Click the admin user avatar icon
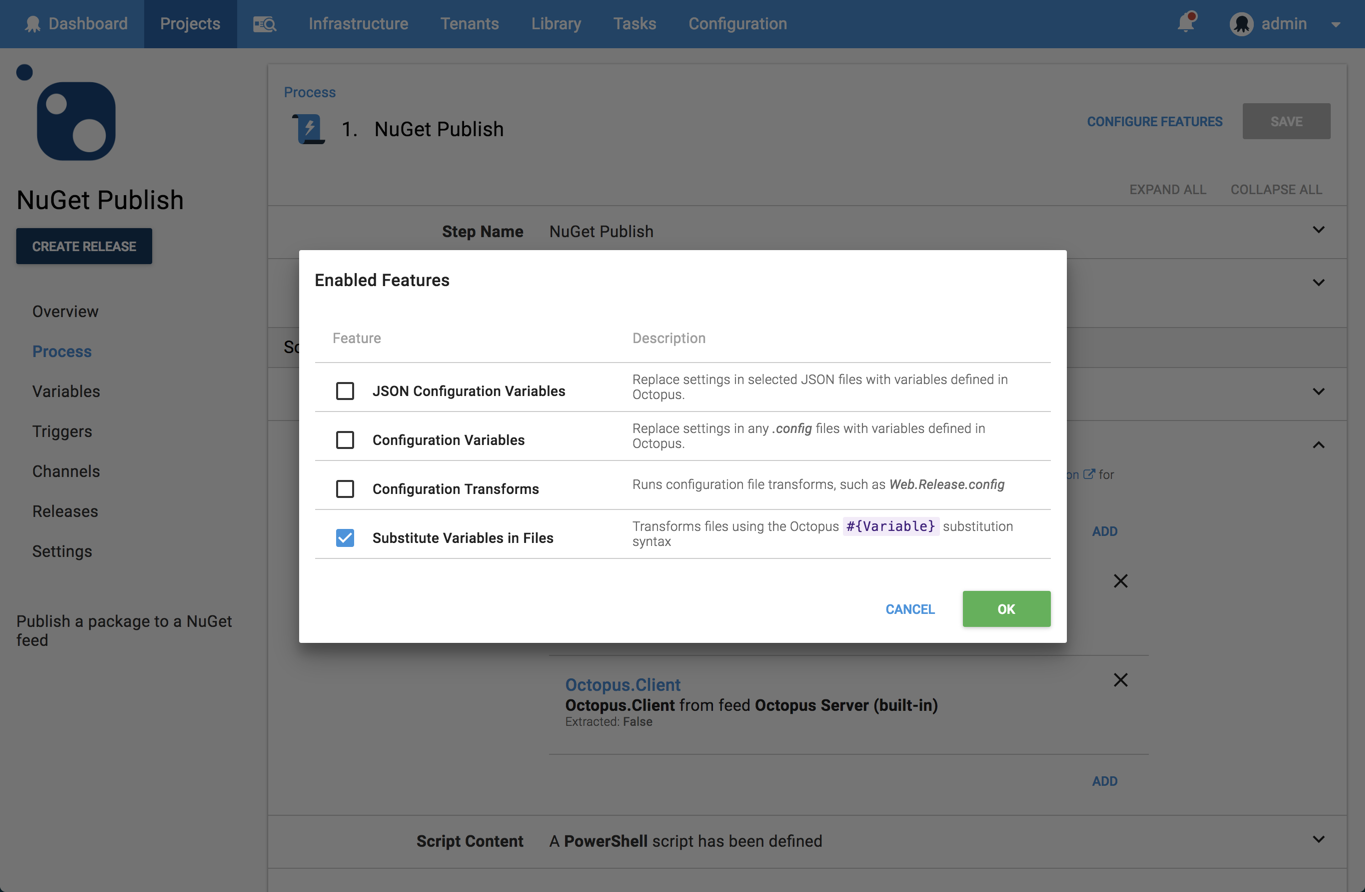The height and width of the screenshot is (892, 1365). click(x=1241, y=24)
